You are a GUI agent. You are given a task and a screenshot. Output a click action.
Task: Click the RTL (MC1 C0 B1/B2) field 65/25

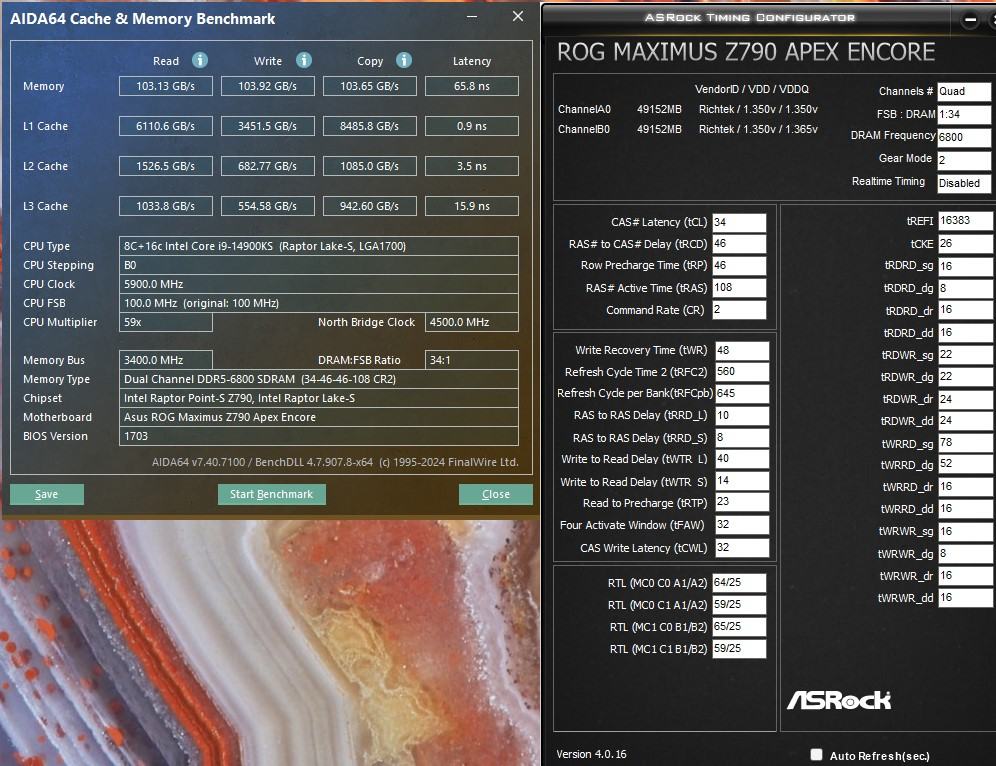(x=739, y=627)
